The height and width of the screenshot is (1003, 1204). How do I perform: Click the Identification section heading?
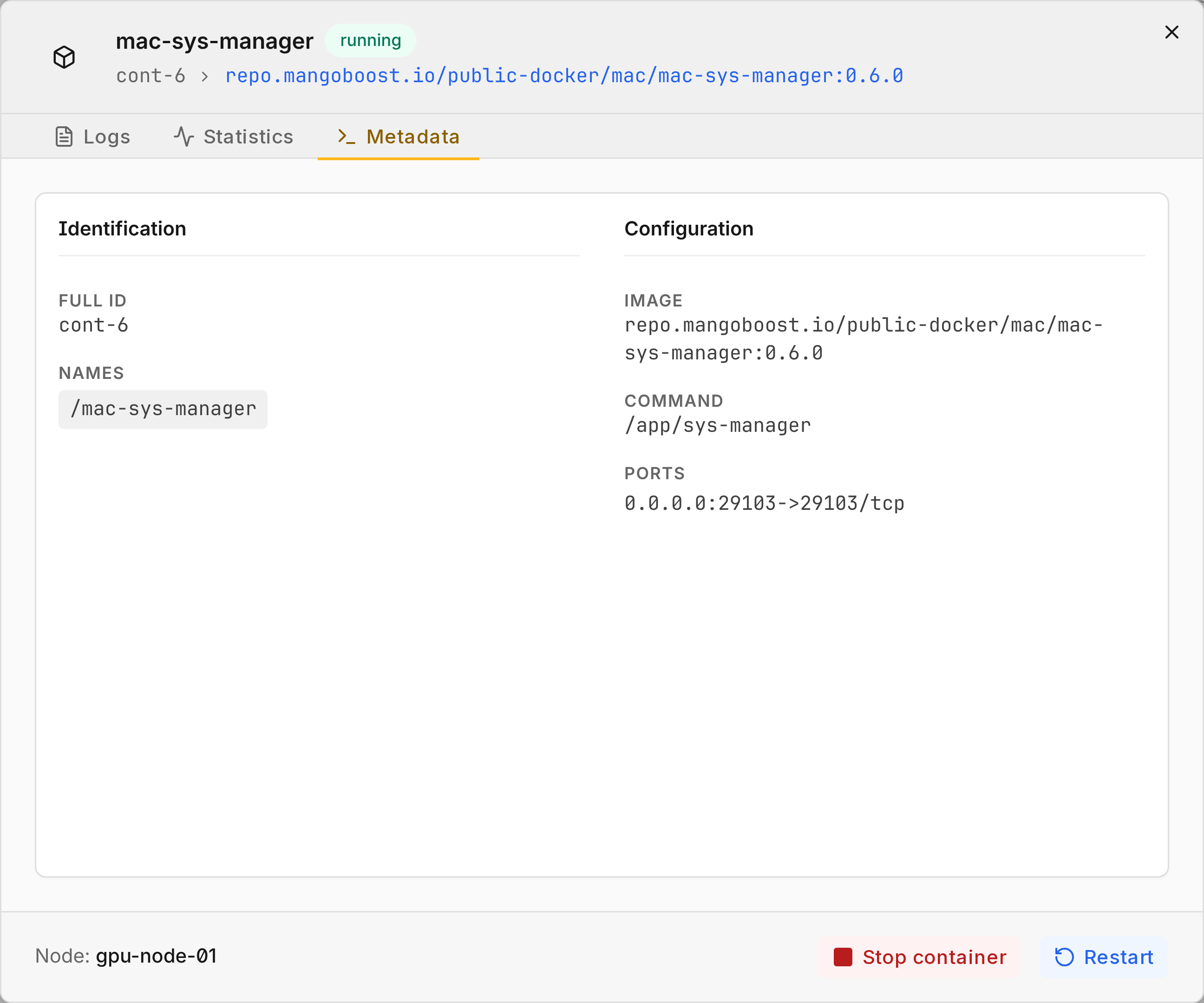[x=122, y=228]
